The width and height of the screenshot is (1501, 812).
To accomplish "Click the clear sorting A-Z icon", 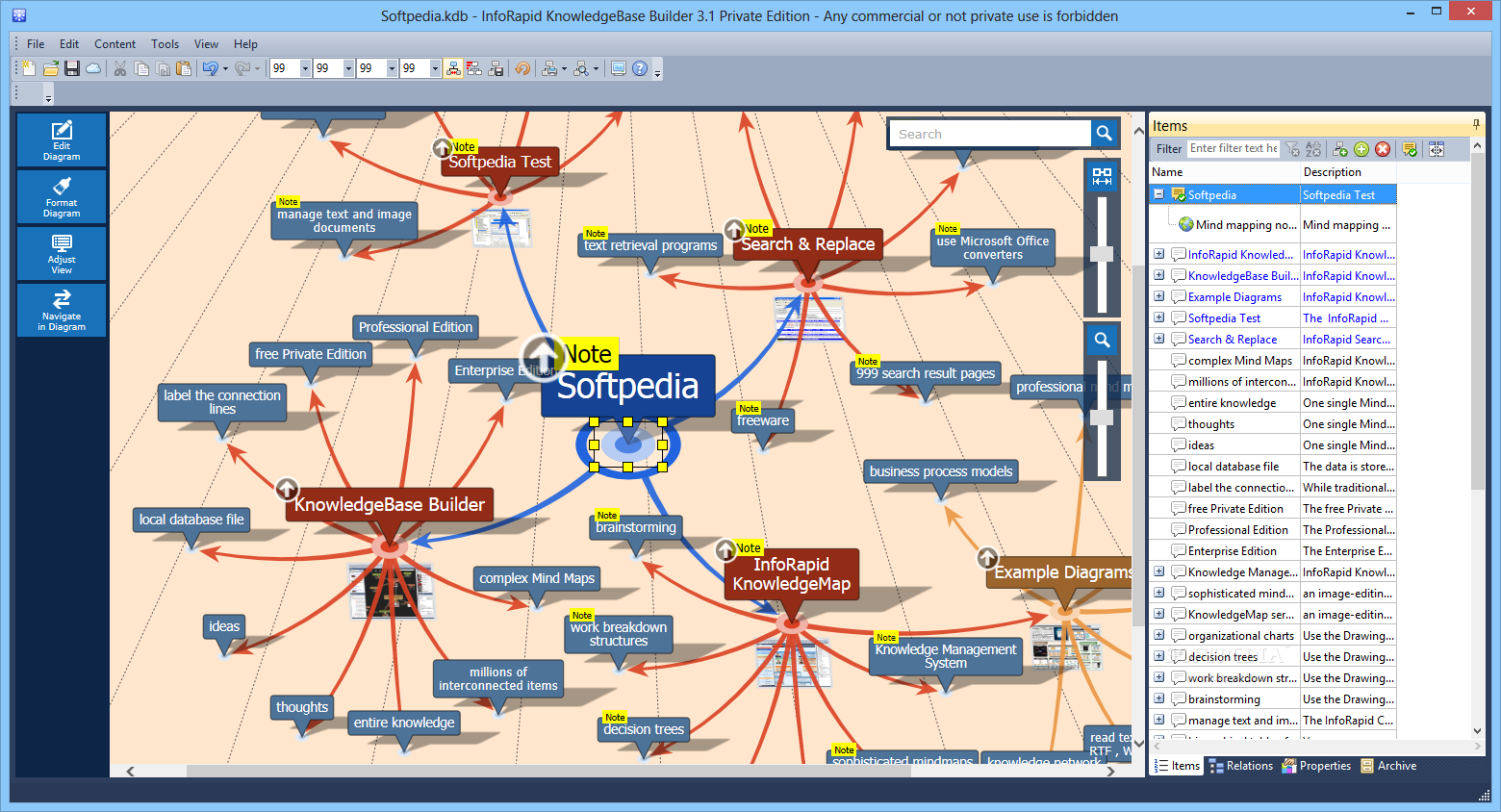I will pos(1313,149).
